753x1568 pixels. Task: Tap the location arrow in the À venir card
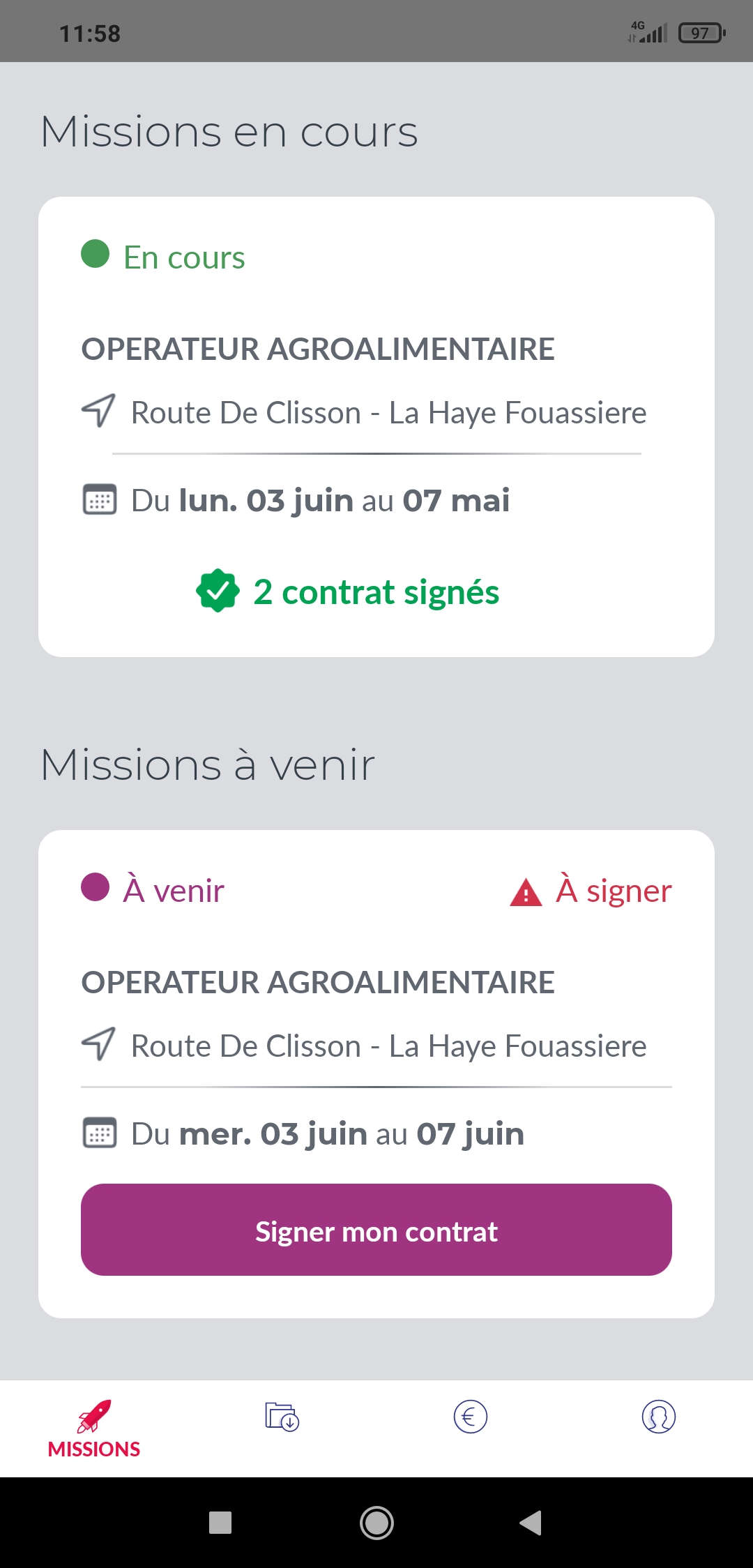tap(98, 1044)
